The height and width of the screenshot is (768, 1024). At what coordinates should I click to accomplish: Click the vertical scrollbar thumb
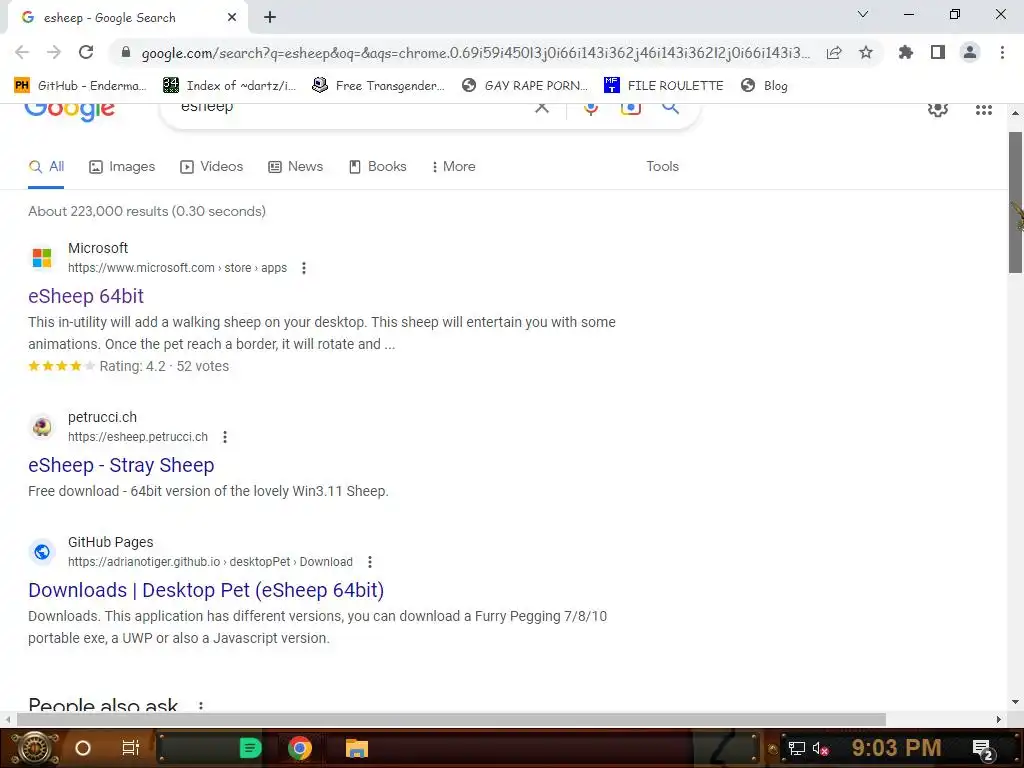(1015, 202)
